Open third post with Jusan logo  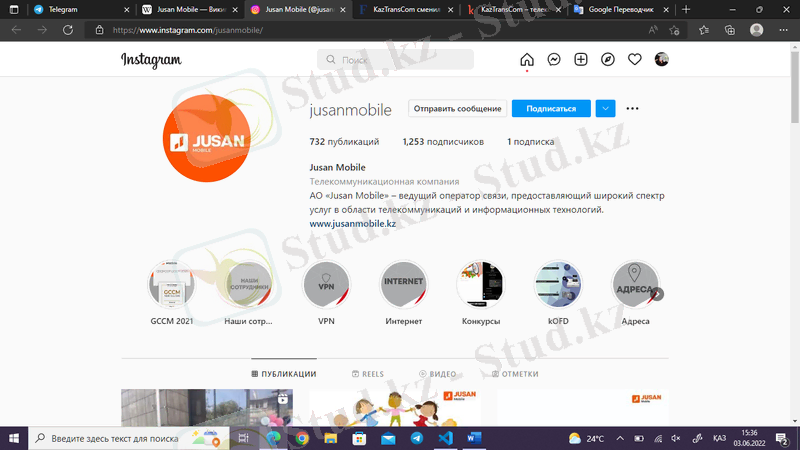tap(583, 408)
